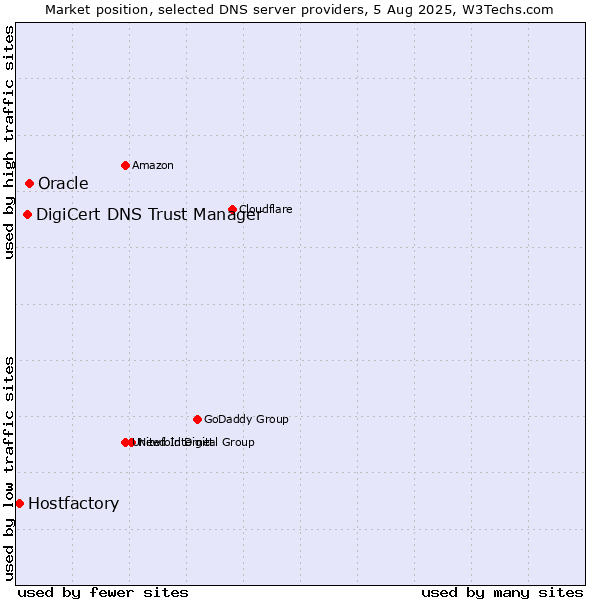This screenshot has height=600, width=600.
Task: Click the "Oracle" text label
Action: click(x=63, y=183)
